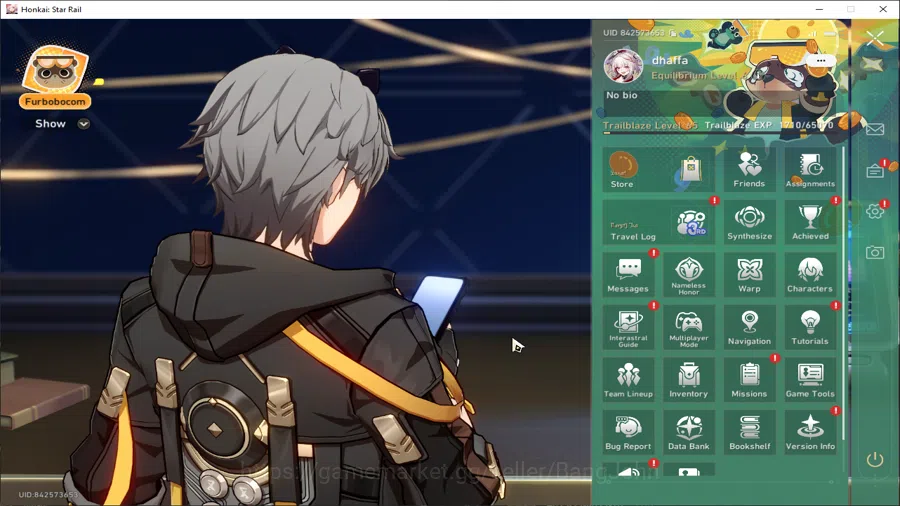Open Nameless Honor
Image resolution: width=900 pixels, height=506 pixels.
(x=688, y=275)
